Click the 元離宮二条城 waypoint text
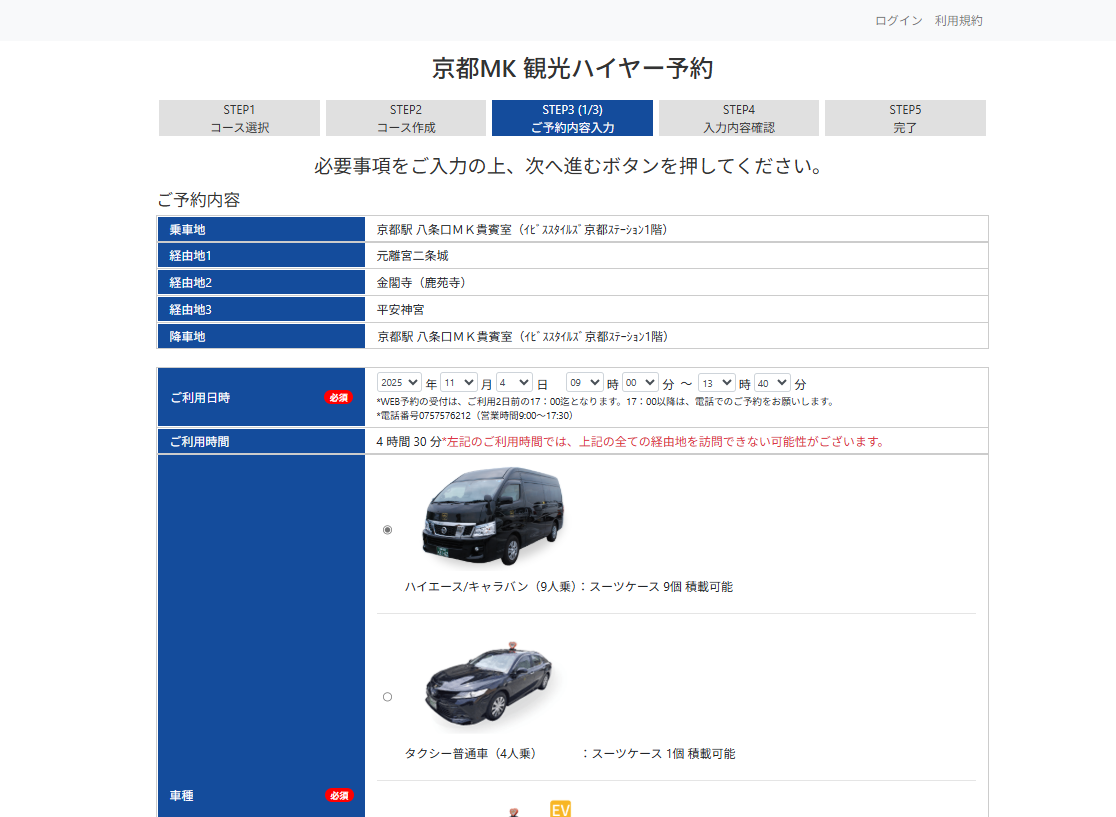The image size is (1116, 817). click(x=413, y=255)
